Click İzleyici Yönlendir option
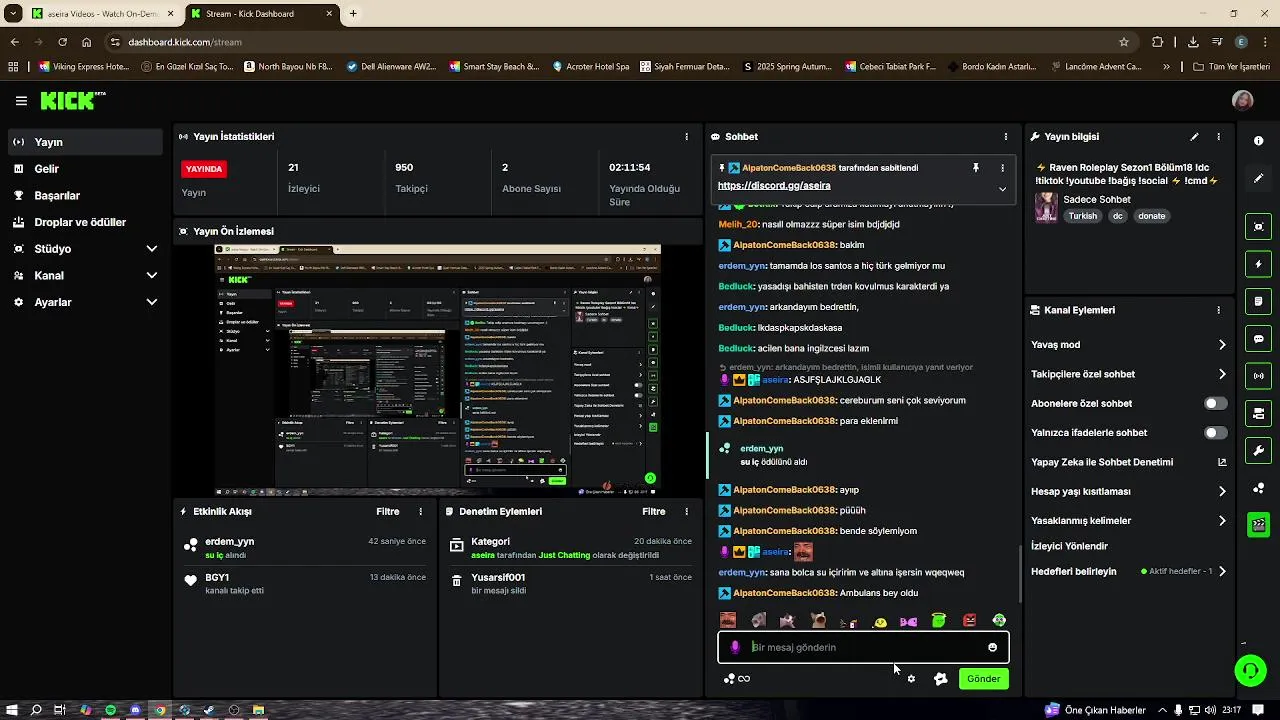1280x720 pixels. tap(1069, 546)
